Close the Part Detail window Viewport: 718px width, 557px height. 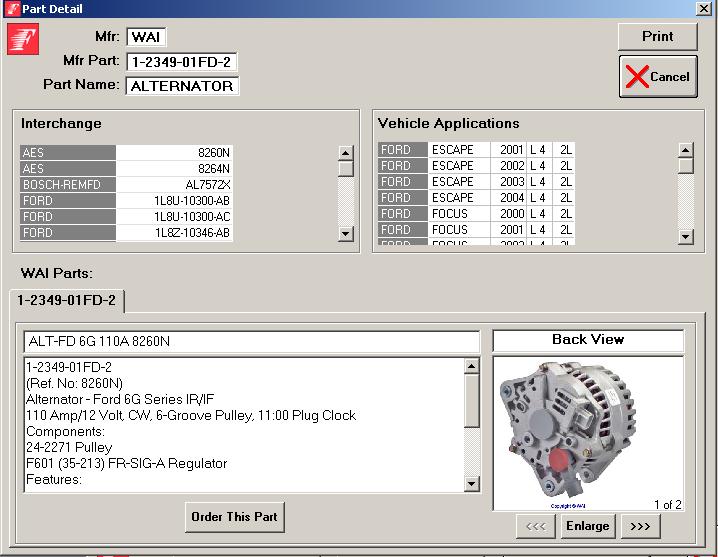pyautogui.click(x=703, y=8)
